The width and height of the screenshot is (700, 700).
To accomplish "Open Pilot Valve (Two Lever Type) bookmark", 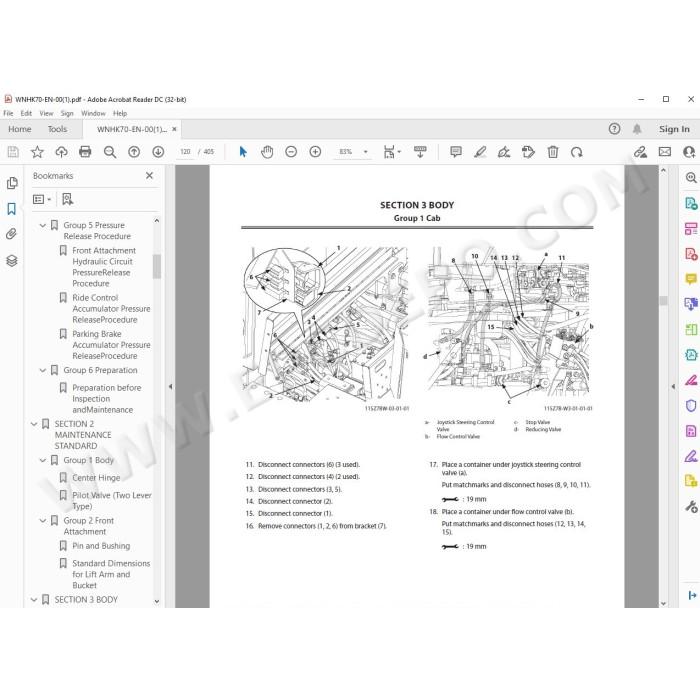I will tap(112, 500).
